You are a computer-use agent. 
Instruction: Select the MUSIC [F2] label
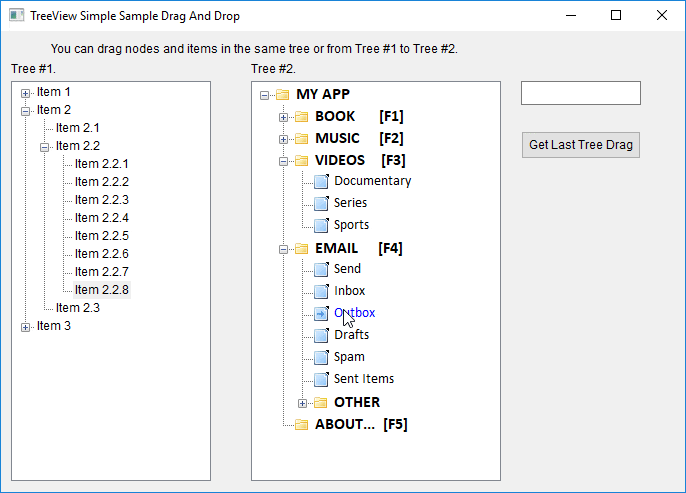pyautogui.click(x=359, y=138)
